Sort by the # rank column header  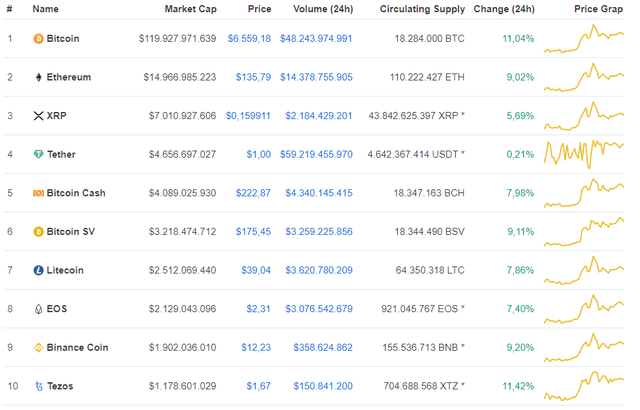point(9,9)
